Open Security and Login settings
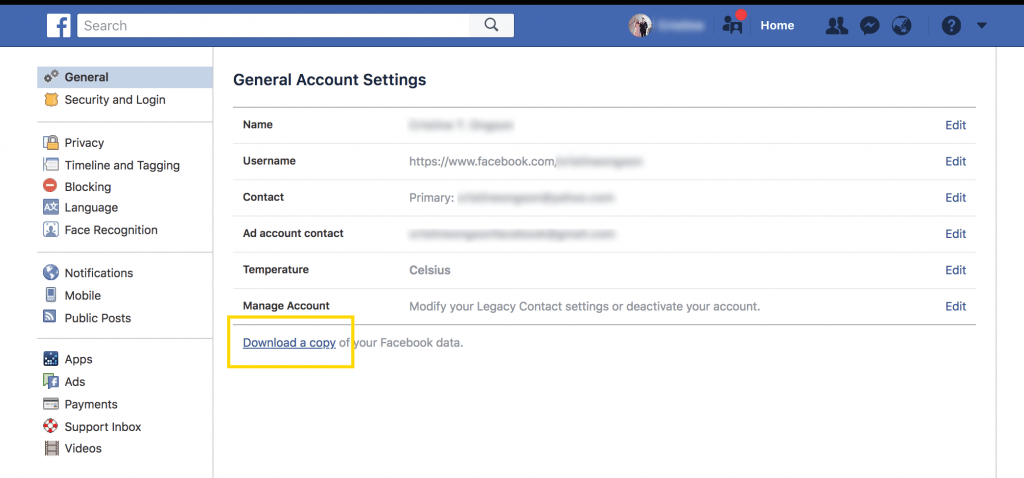 click(114, 100)
